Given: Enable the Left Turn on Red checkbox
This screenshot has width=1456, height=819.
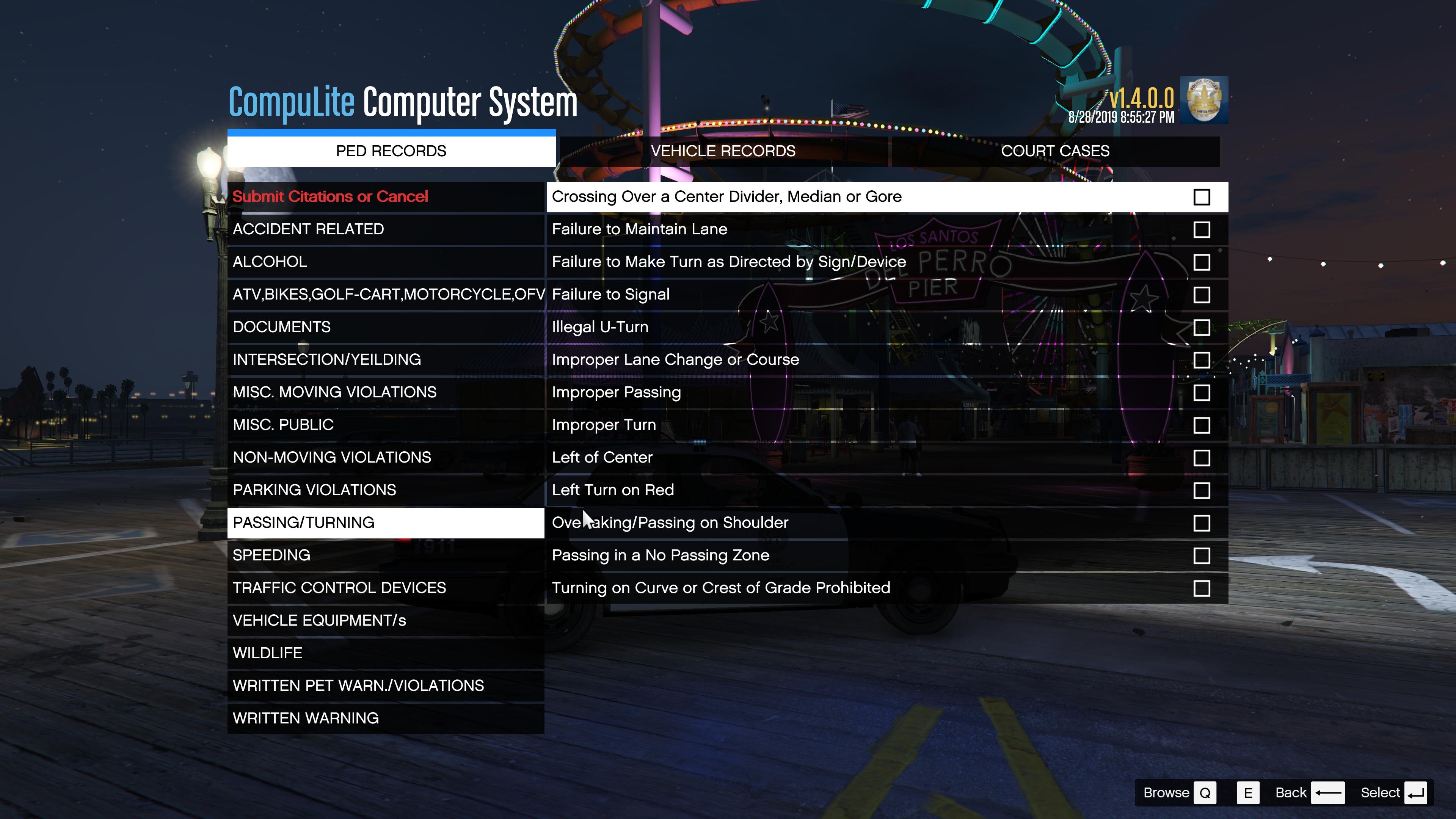Looking at the screenshot, I should (1201, 491).
